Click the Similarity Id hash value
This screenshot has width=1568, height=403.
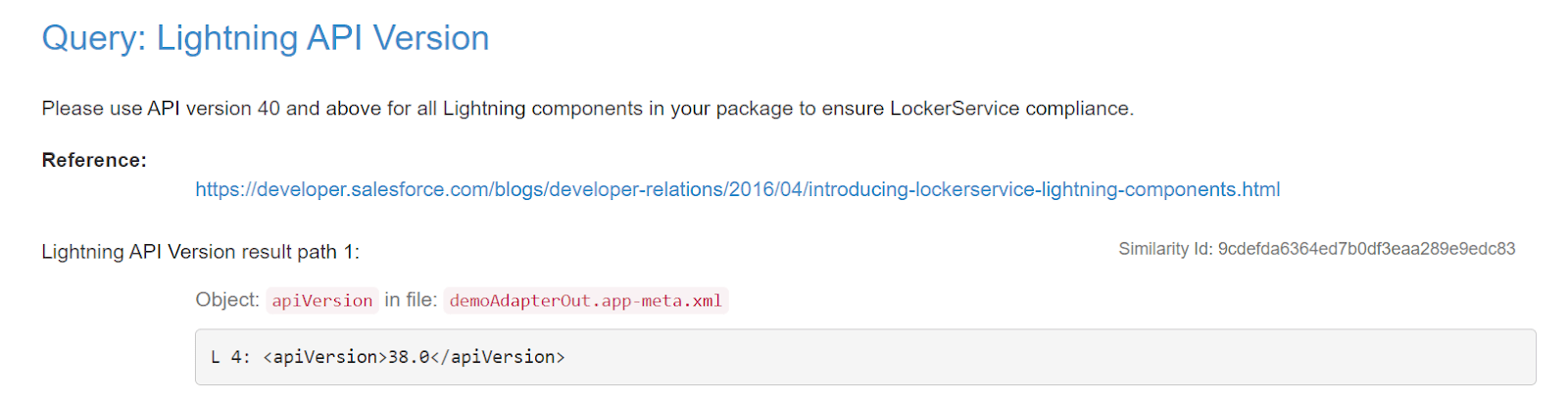point(1366,249)
